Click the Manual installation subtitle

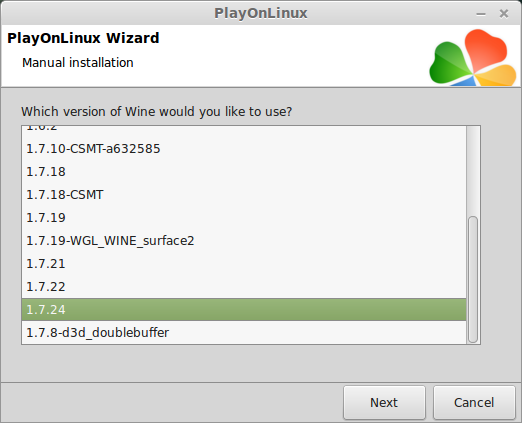point(78,63)
